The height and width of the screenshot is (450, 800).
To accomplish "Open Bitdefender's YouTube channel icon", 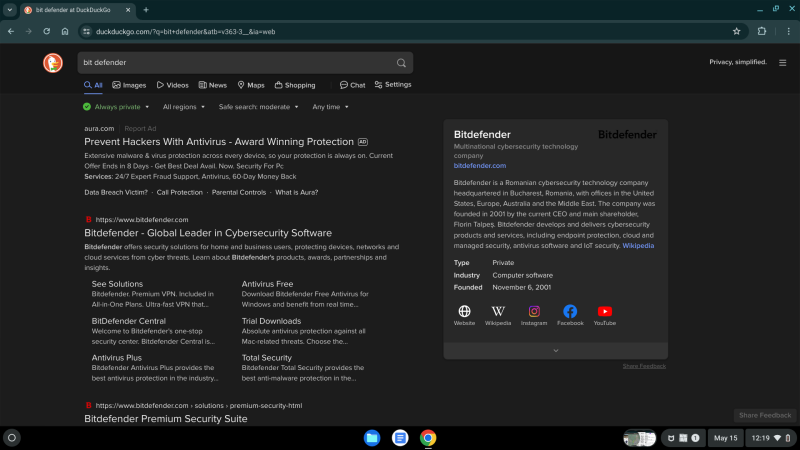I will [605, 312].
